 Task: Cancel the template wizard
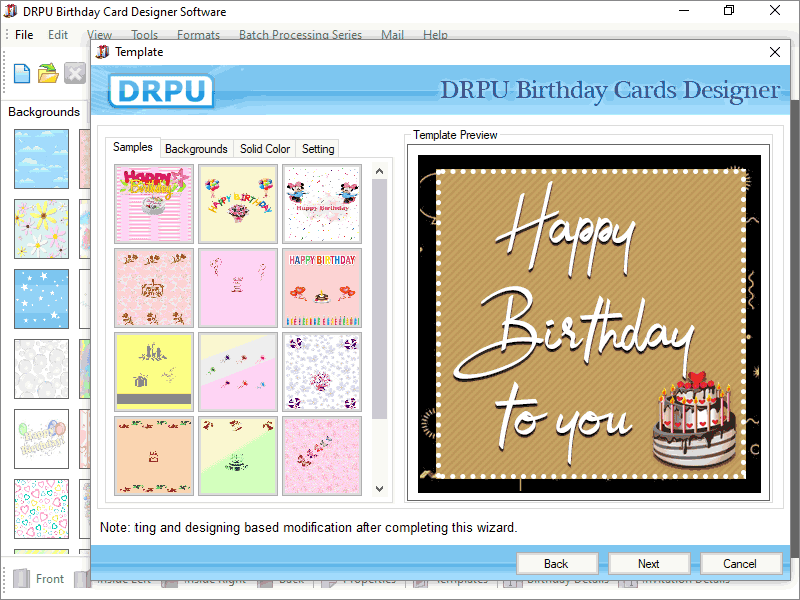741,563
